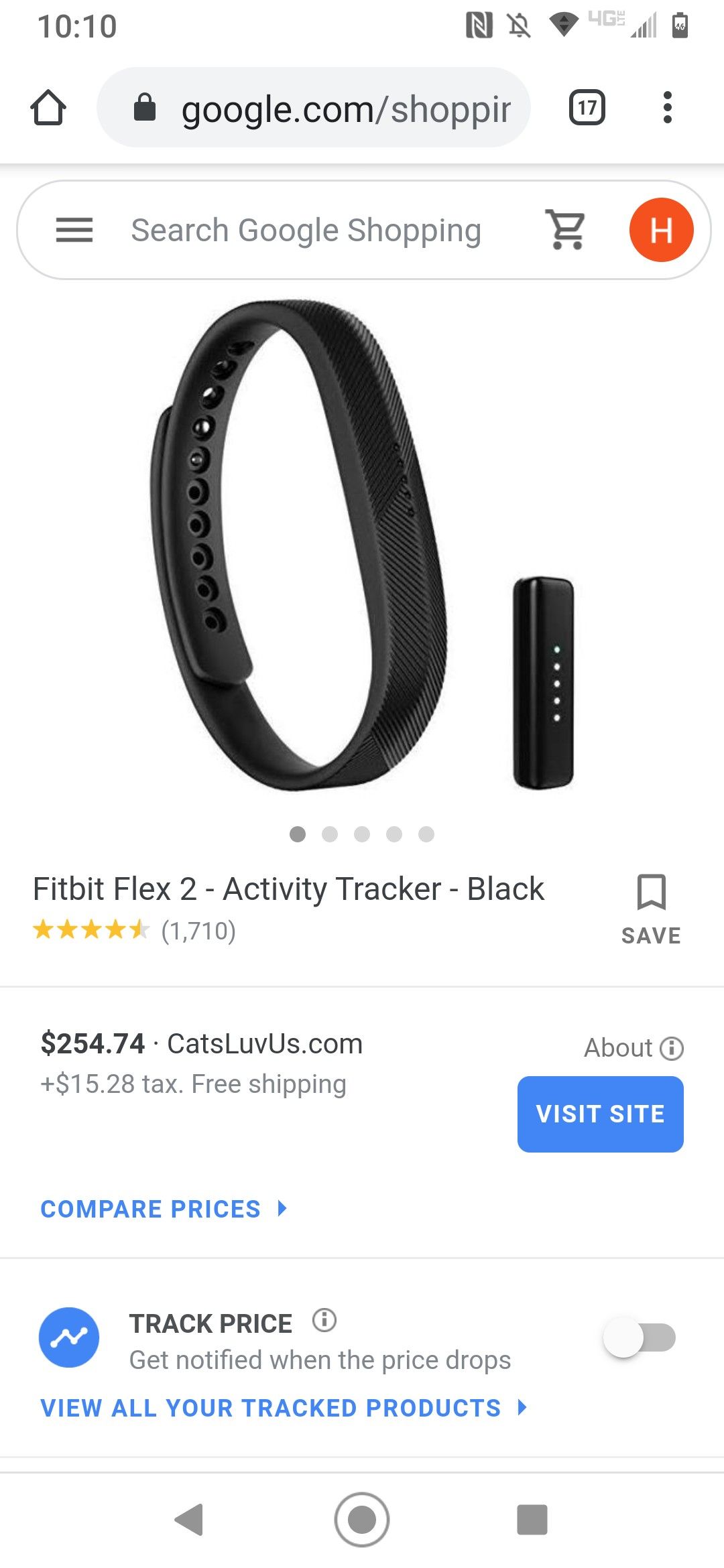Open the tab switcher showing 17 tabs
724x1568 pixels.
587,107
